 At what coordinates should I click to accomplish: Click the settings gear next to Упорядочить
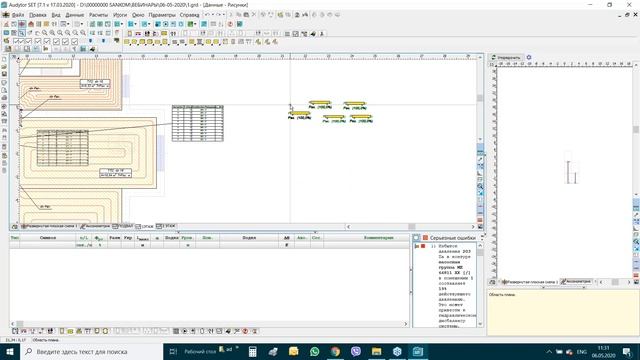(529, 57)
